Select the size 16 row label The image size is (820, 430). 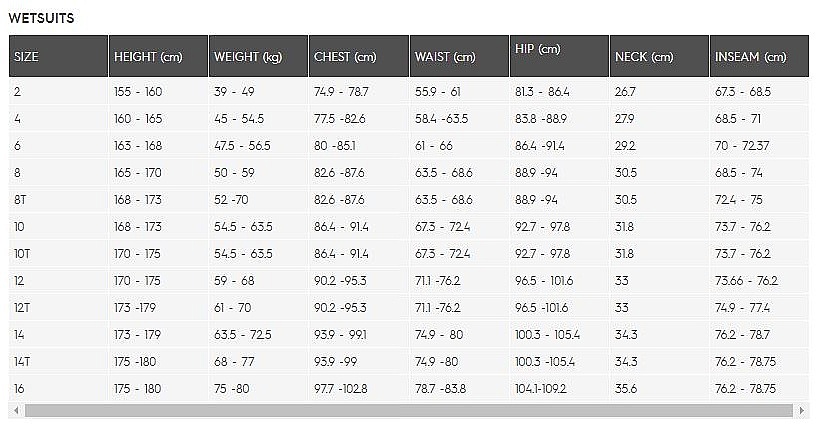tap(20, 389)
